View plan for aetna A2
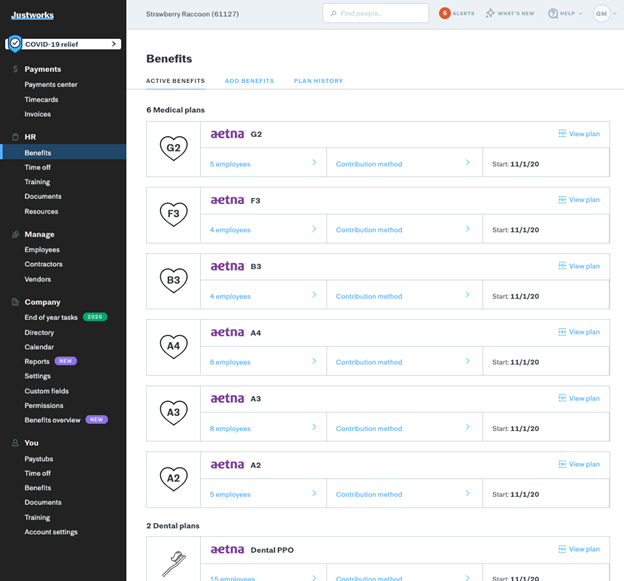Viewport: 624px width, 581px height. point(579,464)
